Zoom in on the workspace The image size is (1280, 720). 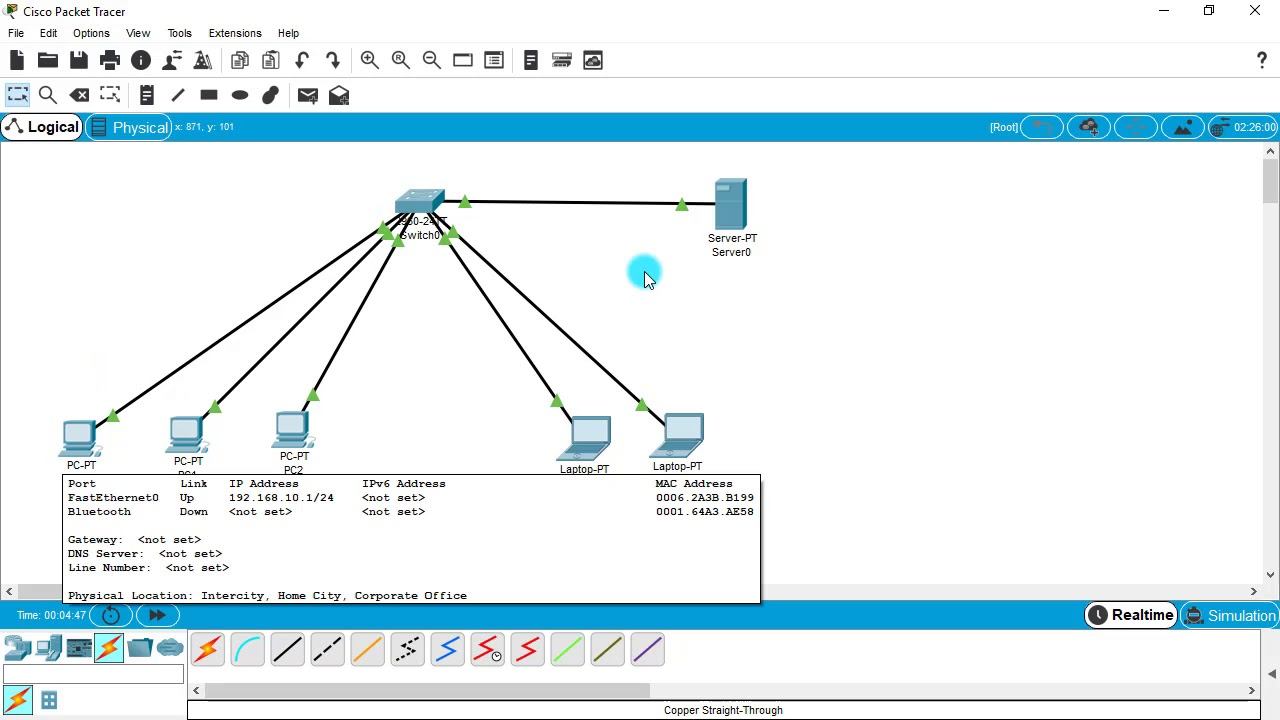[x=369, y=60]
